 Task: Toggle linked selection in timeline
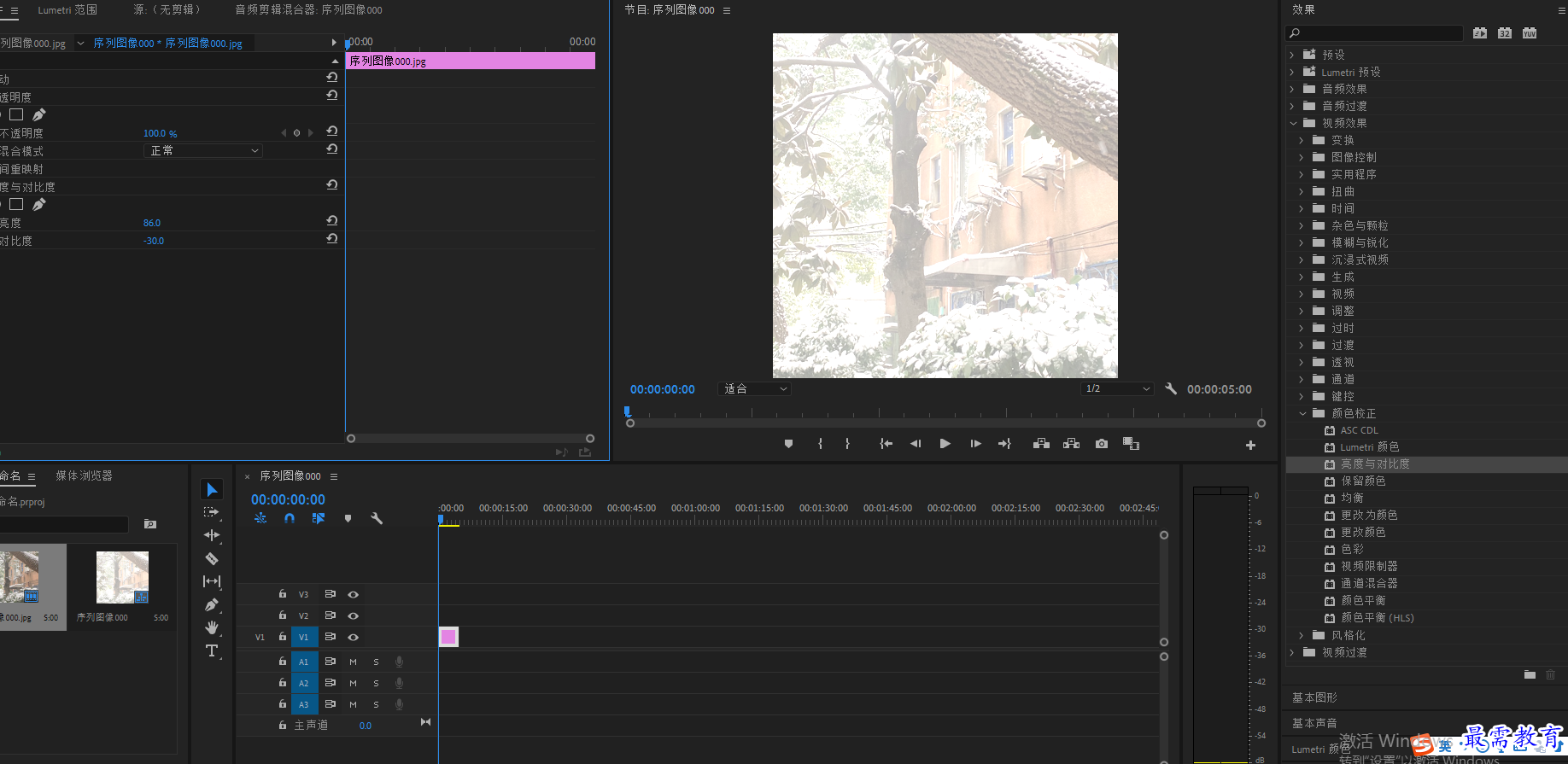[x=319, y=518]
